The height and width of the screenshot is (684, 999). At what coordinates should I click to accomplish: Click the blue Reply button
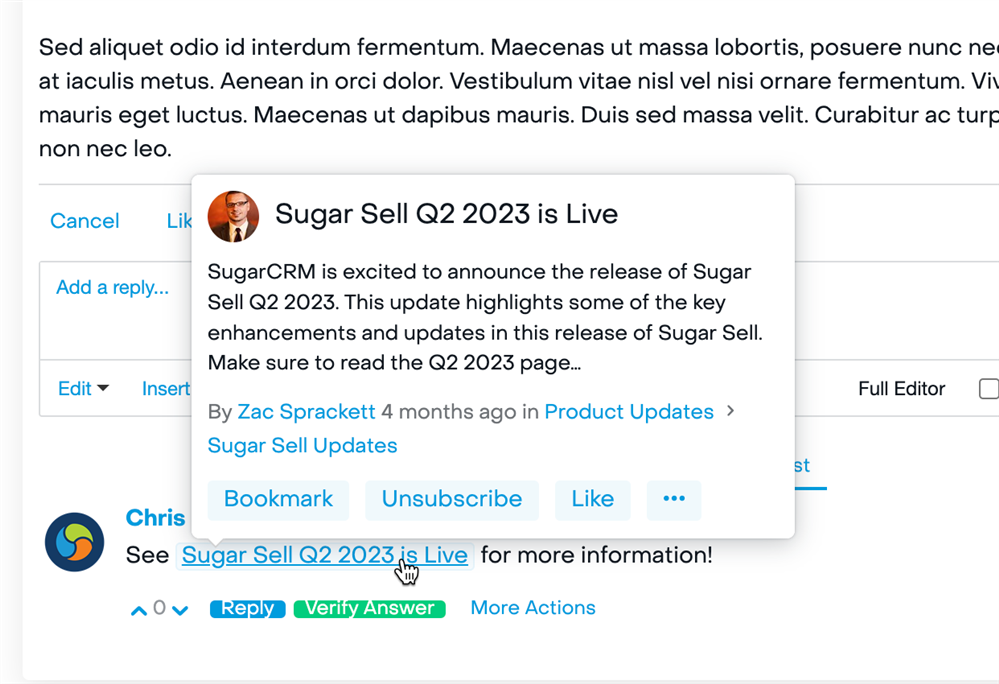coord(247,608)
